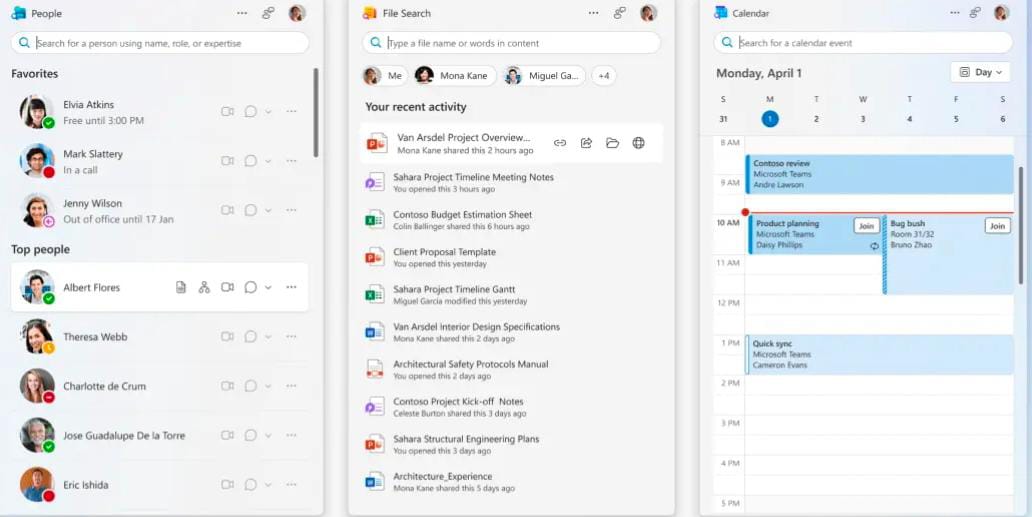1032x517 pixels.
Task: Show the +4 more people filter
Action: click(604, 76)
